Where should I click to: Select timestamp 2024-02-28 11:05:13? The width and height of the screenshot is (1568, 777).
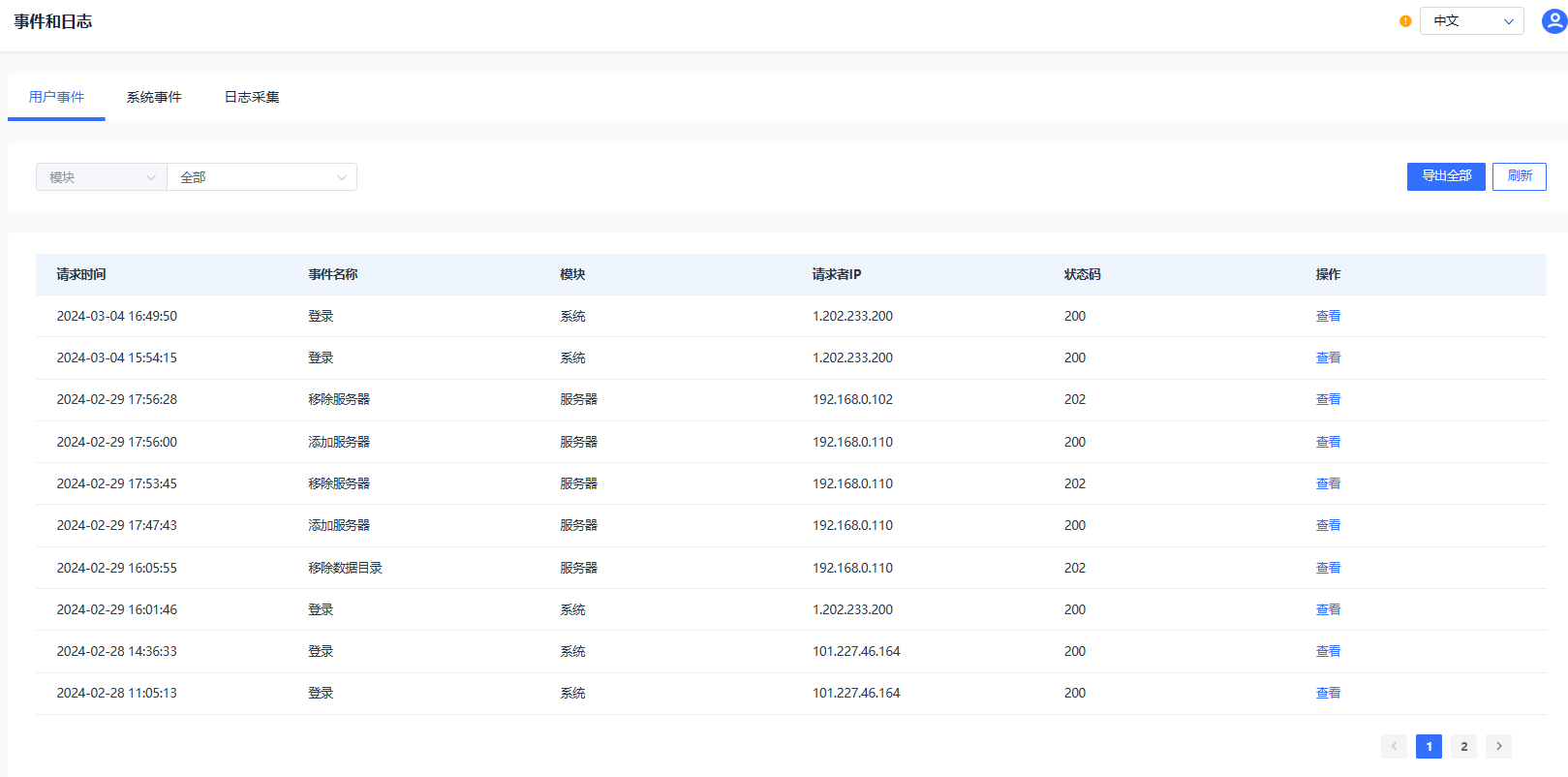click(116, 693)
